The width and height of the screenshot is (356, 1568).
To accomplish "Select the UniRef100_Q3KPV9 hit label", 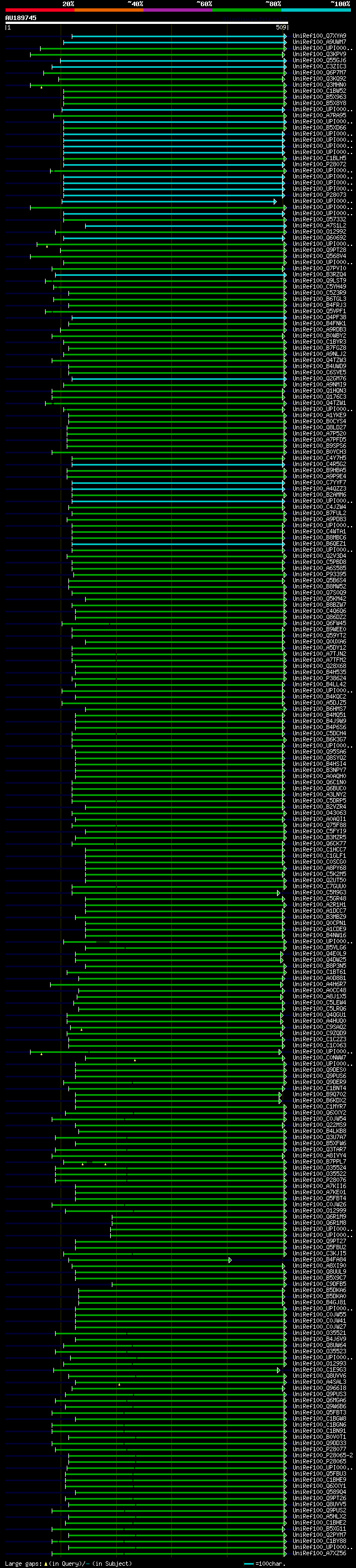I will (319, 54).
